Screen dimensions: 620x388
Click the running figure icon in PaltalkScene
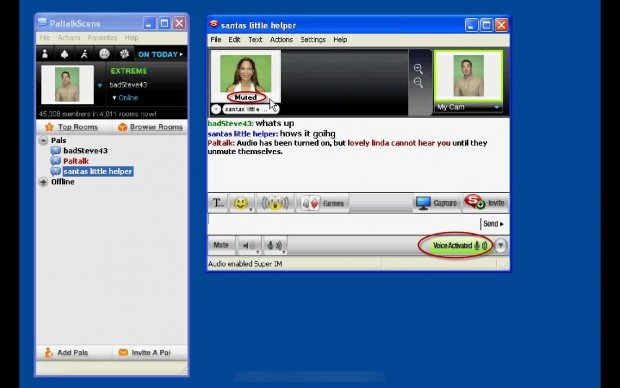coord(84,54)
